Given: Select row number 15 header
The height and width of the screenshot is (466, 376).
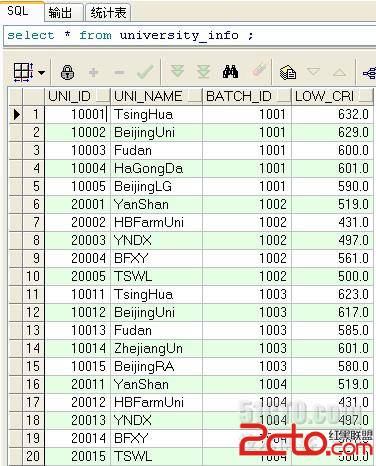Looking at the screenshot, I should click(33, 366).
